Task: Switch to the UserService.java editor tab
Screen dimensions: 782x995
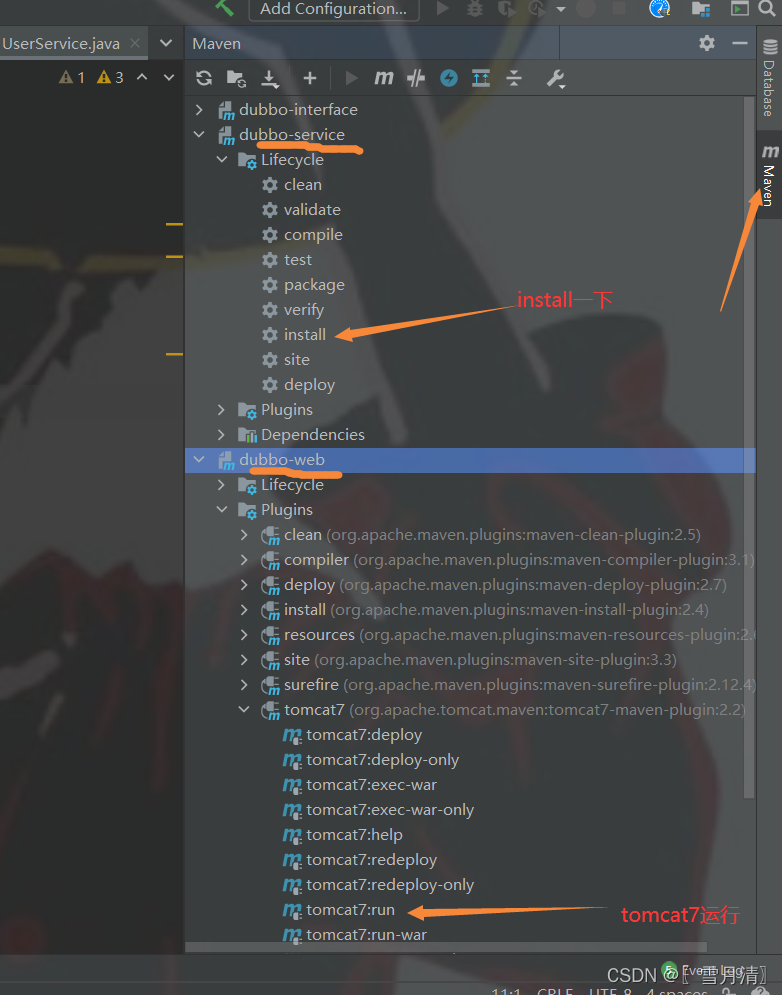Action: pyautogui.click(x=61, y=43)
